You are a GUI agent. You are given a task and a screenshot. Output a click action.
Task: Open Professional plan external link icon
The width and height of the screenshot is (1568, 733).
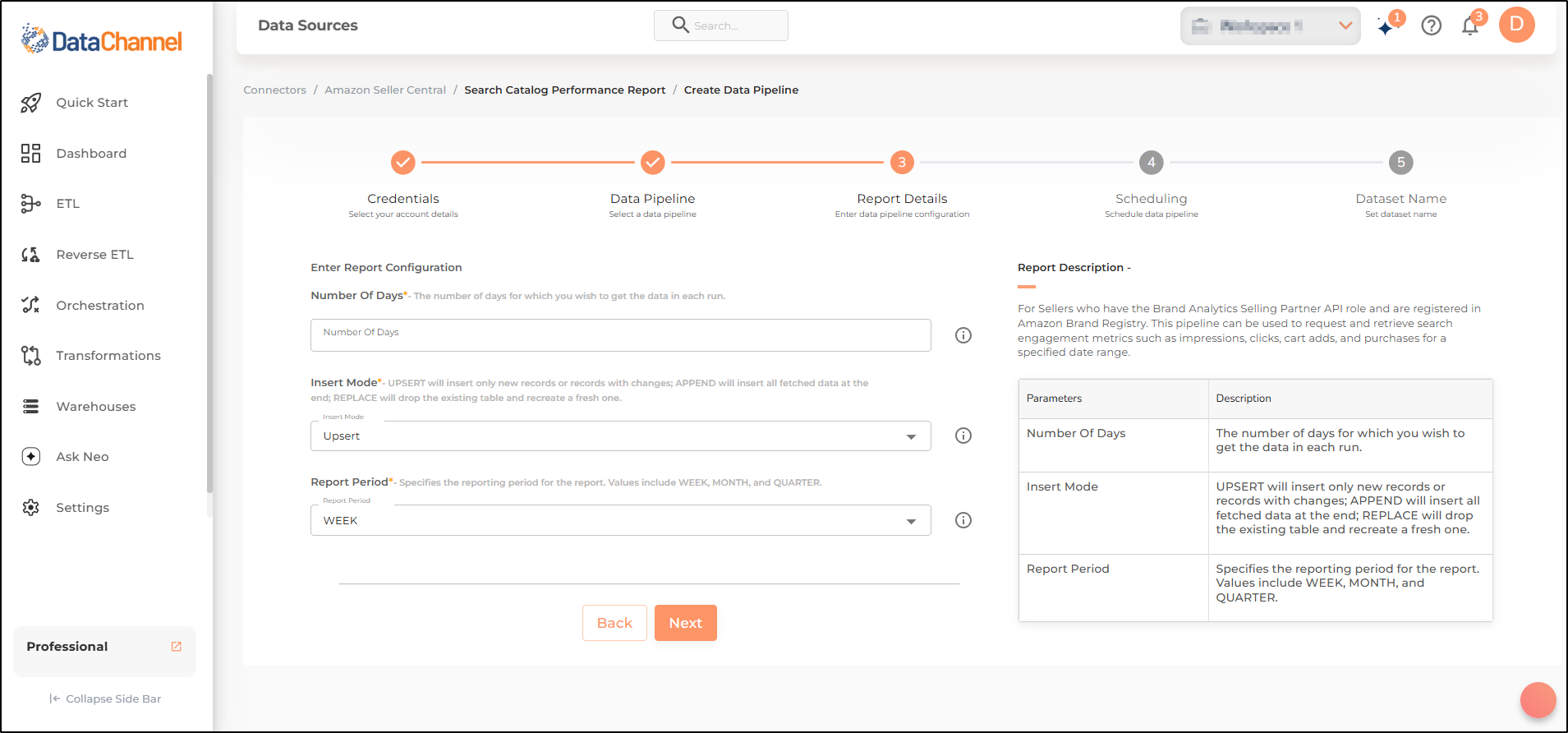pos(176,647)
